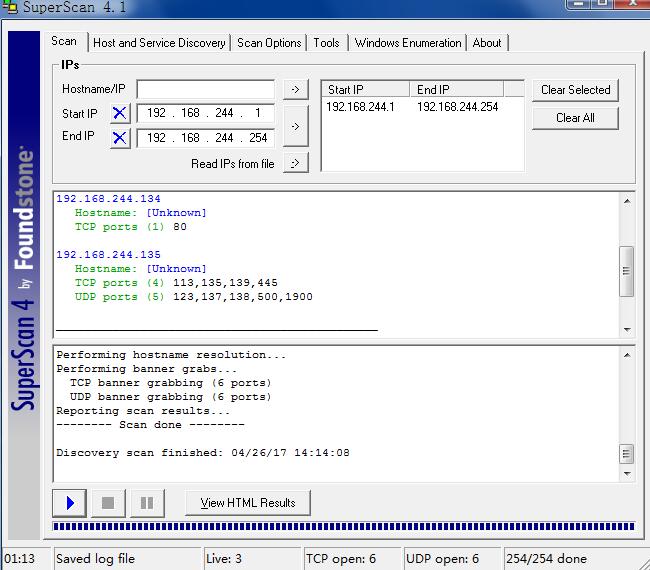Screen dimensions: 650x570
Task: Click the End IP address field
Action: [x=206, y=138]
